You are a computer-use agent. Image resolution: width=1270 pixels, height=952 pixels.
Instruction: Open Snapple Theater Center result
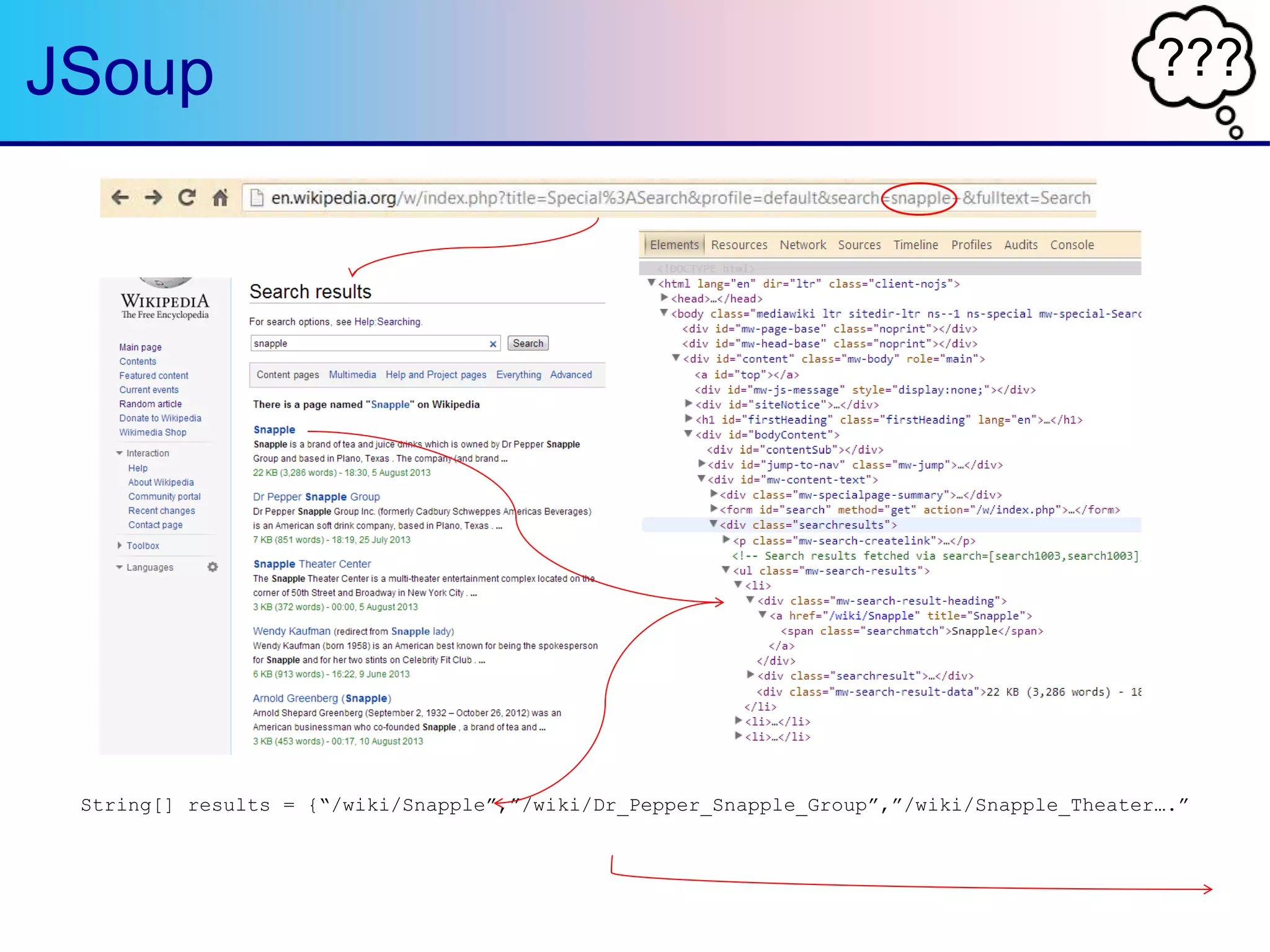312,564
